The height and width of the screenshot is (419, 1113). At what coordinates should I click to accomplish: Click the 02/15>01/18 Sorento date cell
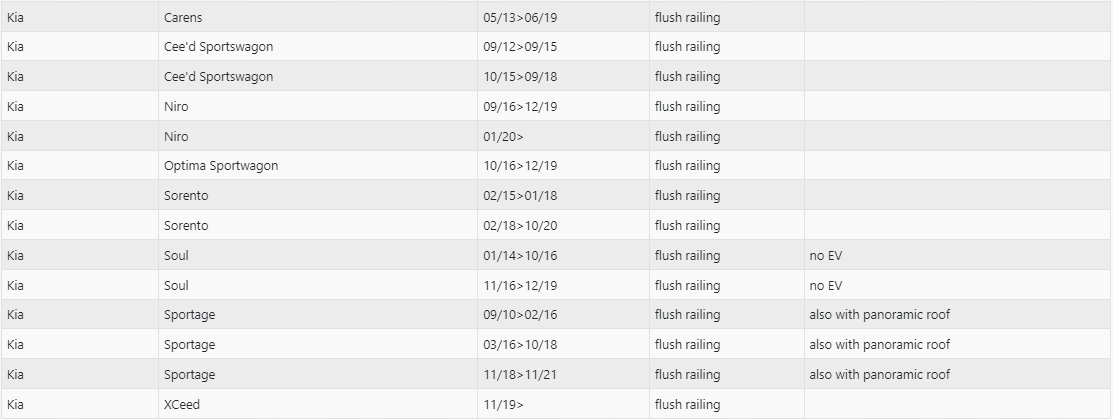click(520, 196)
